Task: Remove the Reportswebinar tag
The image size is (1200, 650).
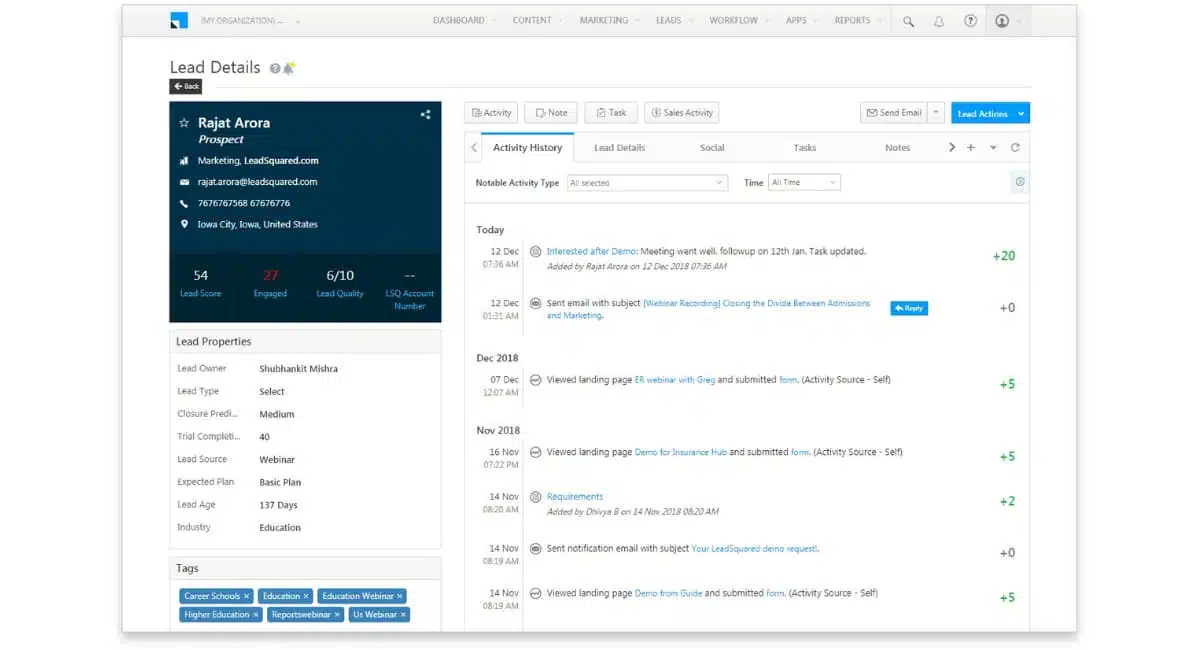Action: pos(337,615)
